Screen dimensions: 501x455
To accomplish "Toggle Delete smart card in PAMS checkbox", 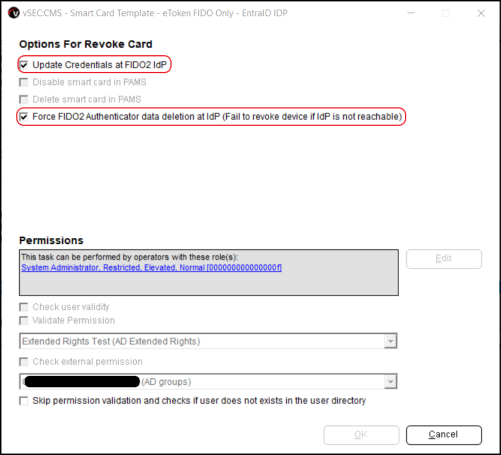I will pyautogui.click(x=24, y=99).
